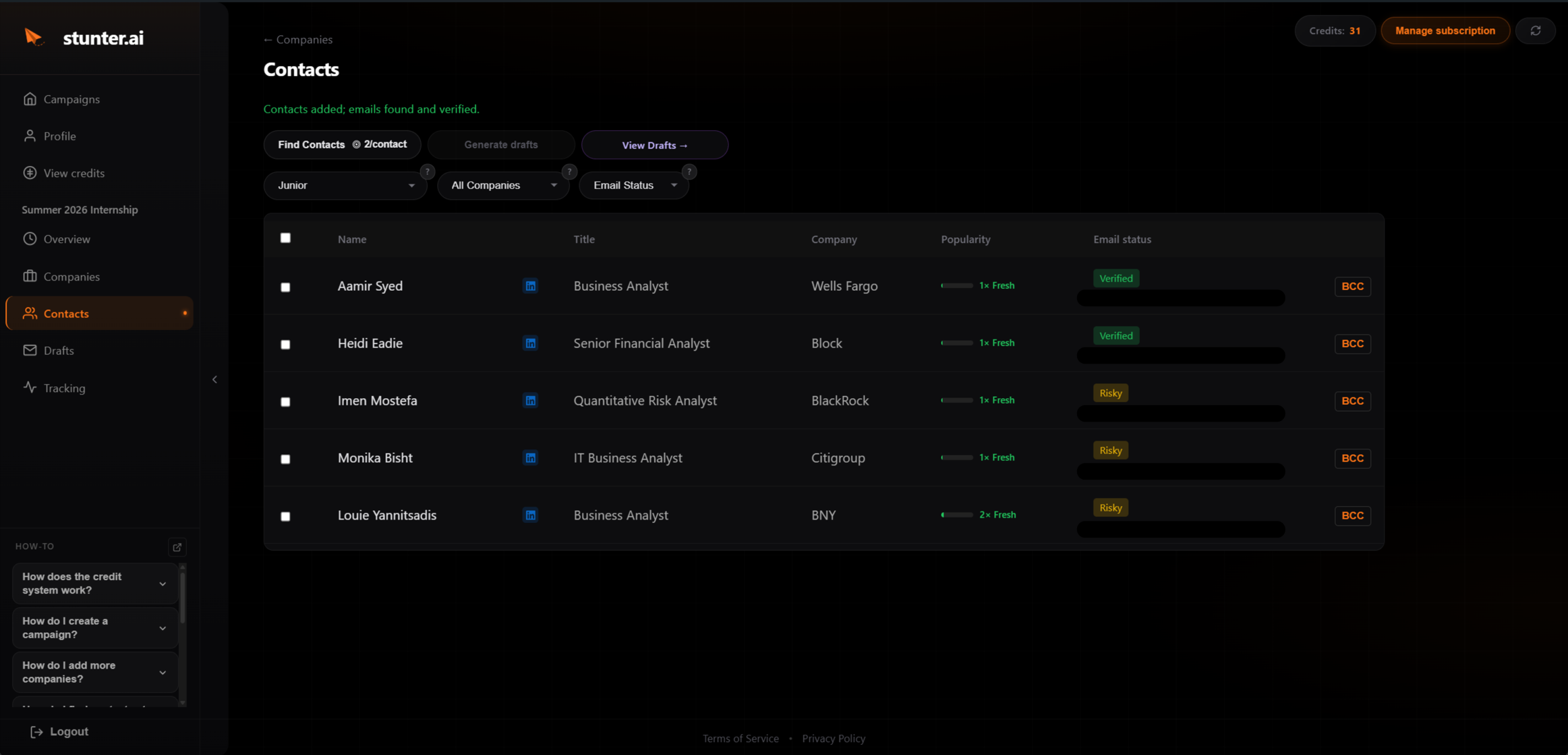Select the Imen Mostefa row checkbox
1568x755 pixels.
(x=285, y=402)
